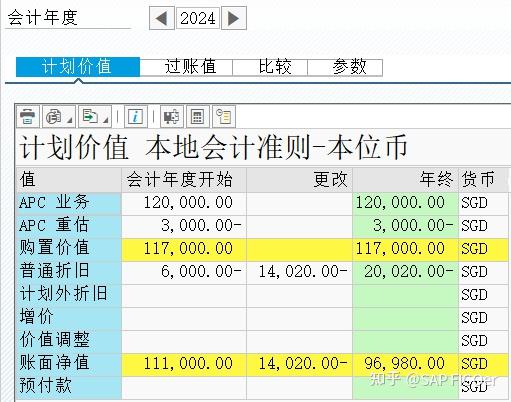Viewport: 511px width, 402px height.
Task: Click the export icon in toolbar
Action: click(90, 116)
